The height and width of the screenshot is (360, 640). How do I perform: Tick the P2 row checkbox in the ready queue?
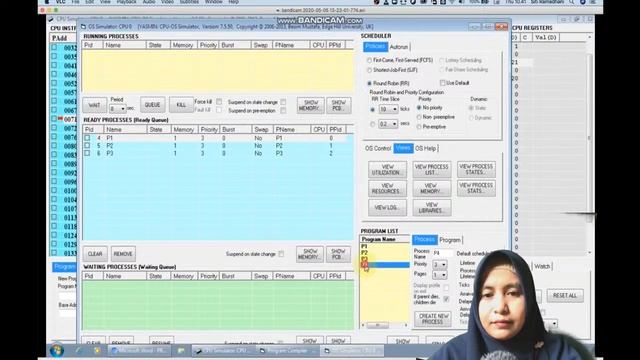(87, 146)
